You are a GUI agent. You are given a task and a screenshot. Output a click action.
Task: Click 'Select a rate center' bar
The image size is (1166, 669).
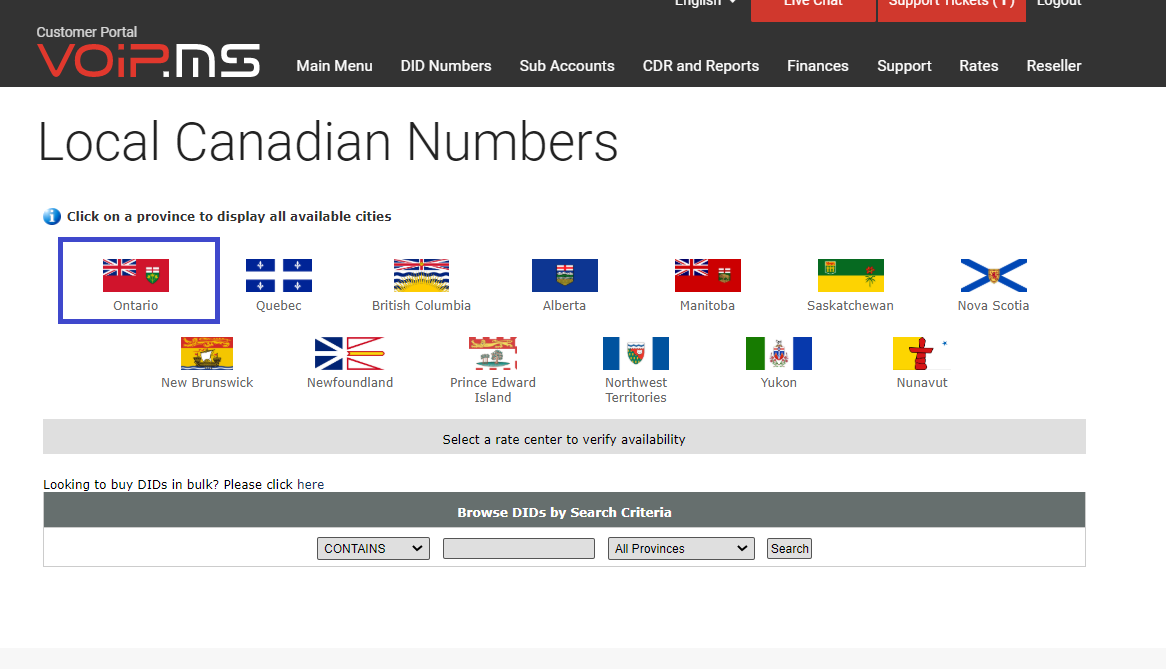pos(564,436)
